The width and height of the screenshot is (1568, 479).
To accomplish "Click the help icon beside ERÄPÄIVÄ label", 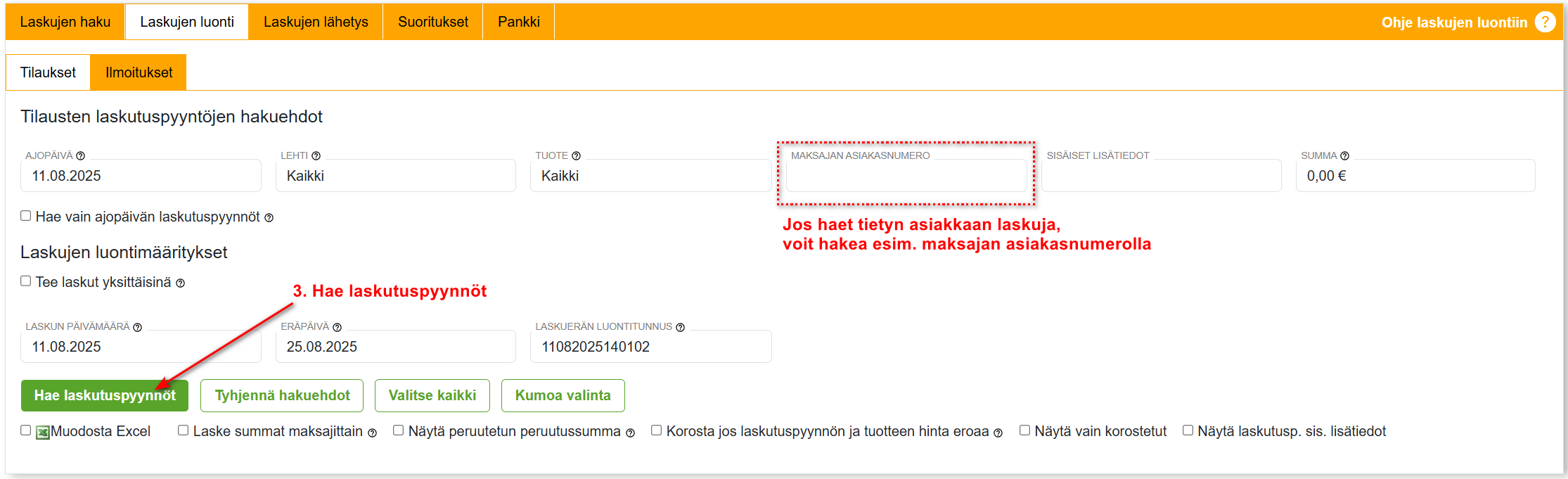I will pyautogui.click(x=337, y=327).
